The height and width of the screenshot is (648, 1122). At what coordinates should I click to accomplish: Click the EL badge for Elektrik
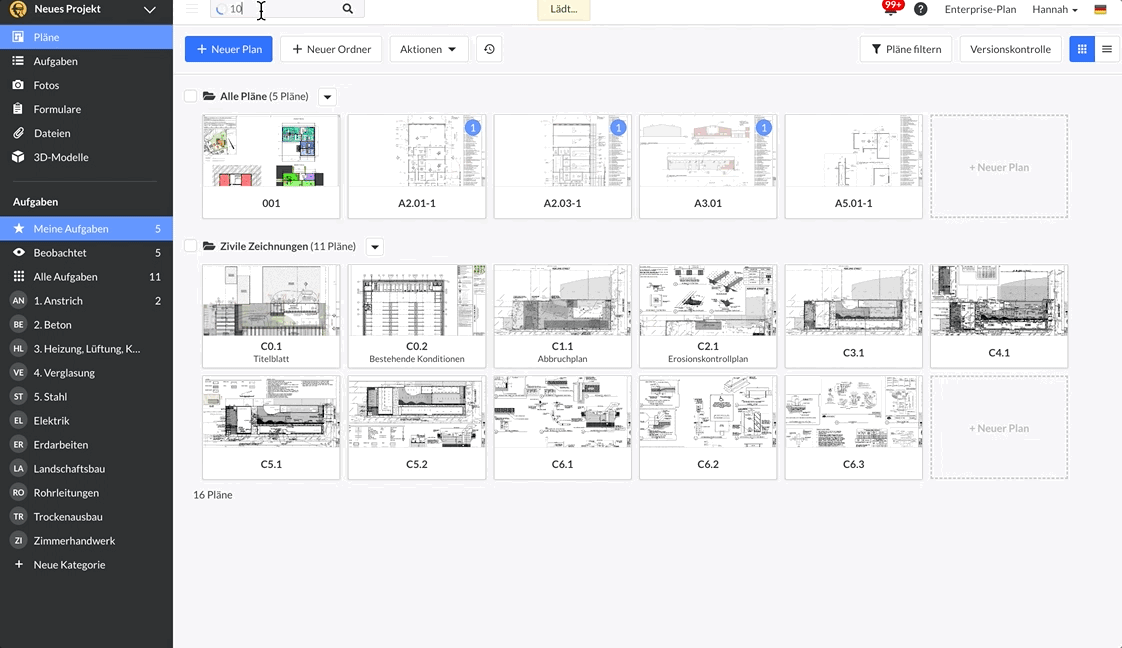(19, 421)
